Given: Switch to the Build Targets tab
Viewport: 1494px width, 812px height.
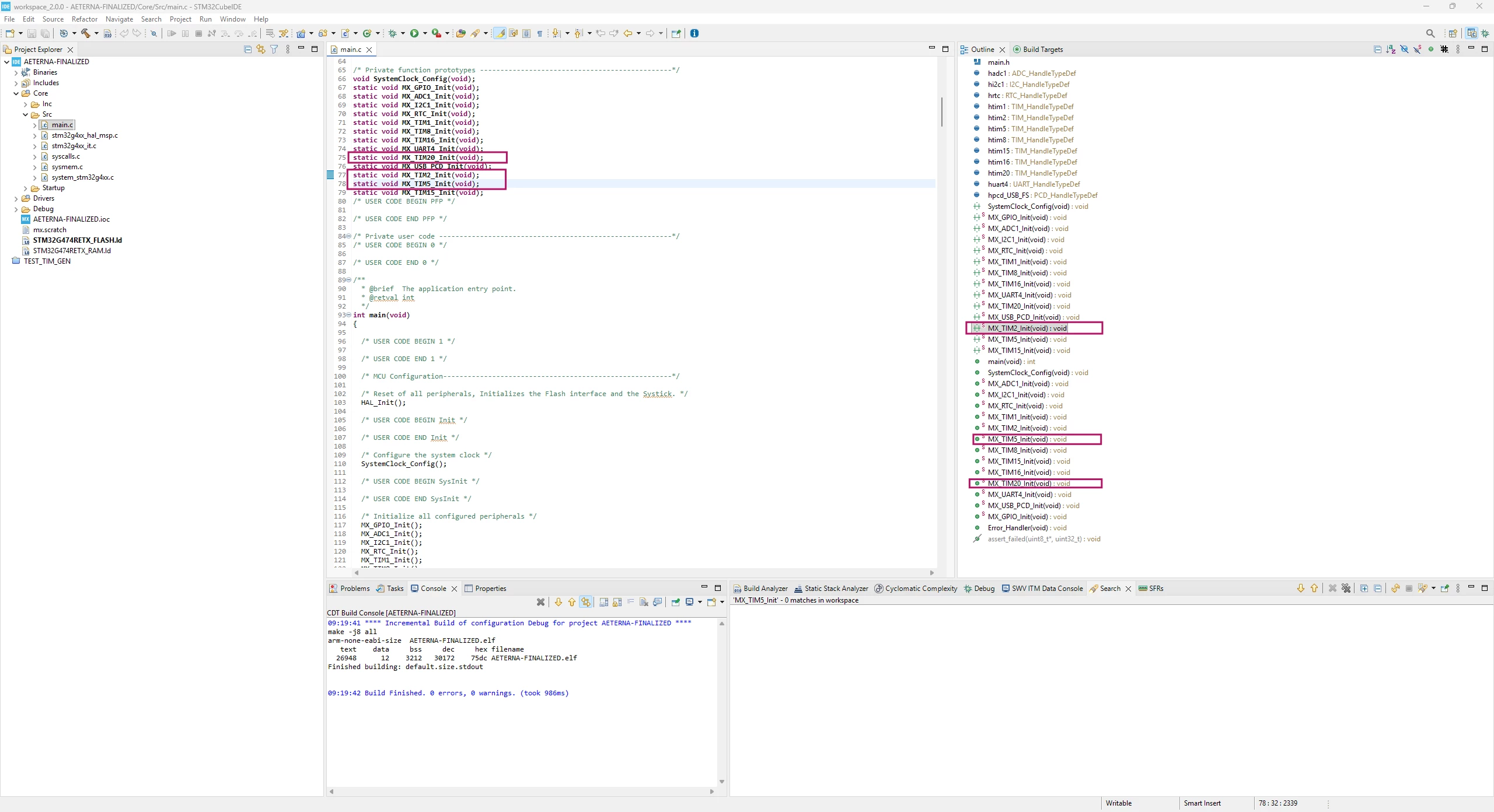Looking at the screenshot, I should coord(1038,50).
